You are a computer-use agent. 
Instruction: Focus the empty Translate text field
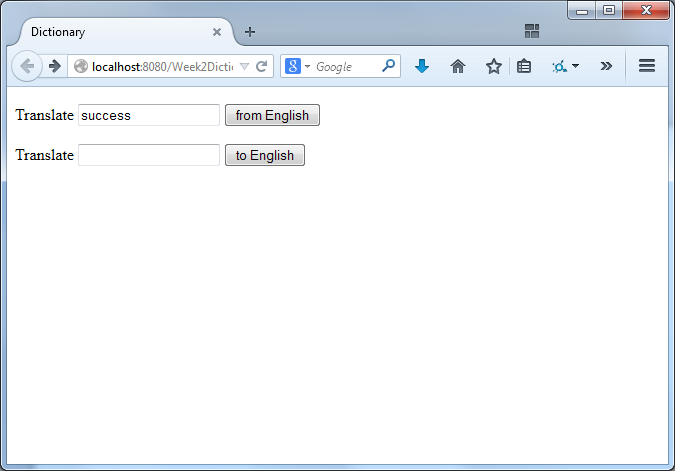tap(149, 155)
